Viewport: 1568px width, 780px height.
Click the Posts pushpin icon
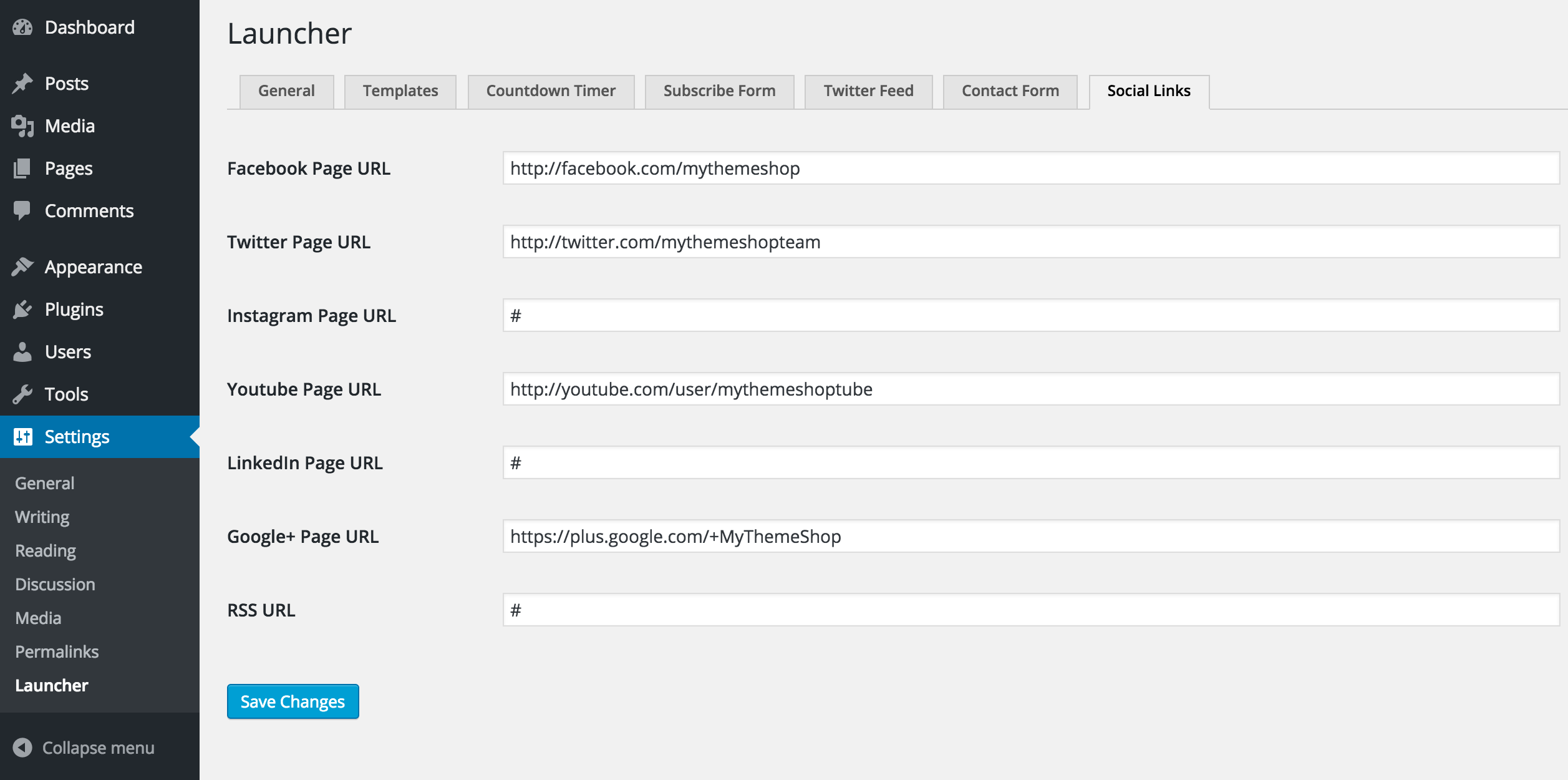click(22, 84)
